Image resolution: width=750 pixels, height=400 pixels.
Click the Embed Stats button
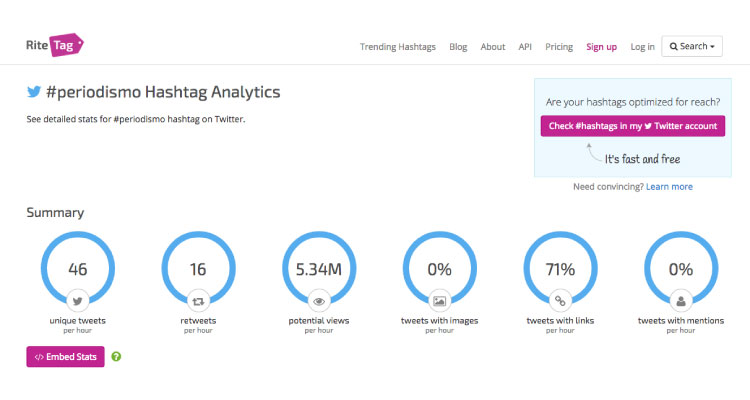65,357
